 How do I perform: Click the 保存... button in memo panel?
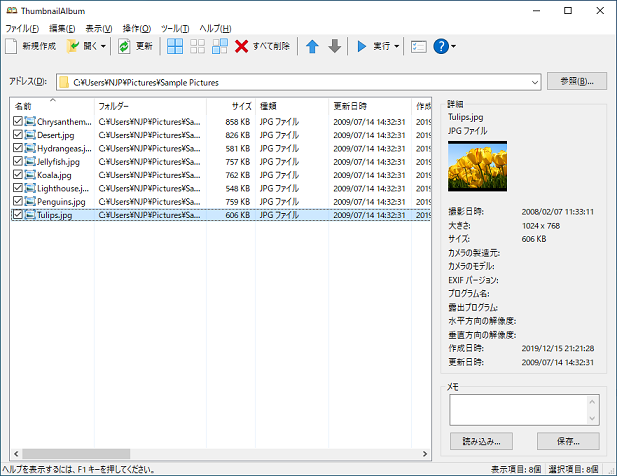567,441
